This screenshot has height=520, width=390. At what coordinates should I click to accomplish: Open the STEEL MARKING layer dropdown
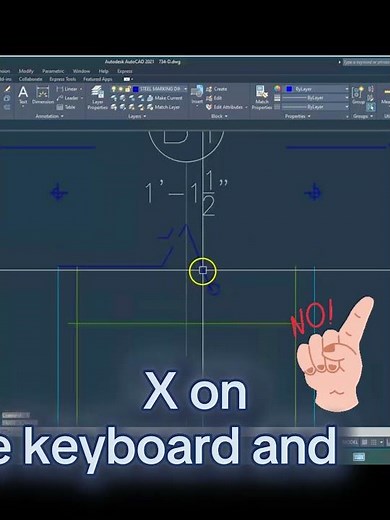pos(185,89)
